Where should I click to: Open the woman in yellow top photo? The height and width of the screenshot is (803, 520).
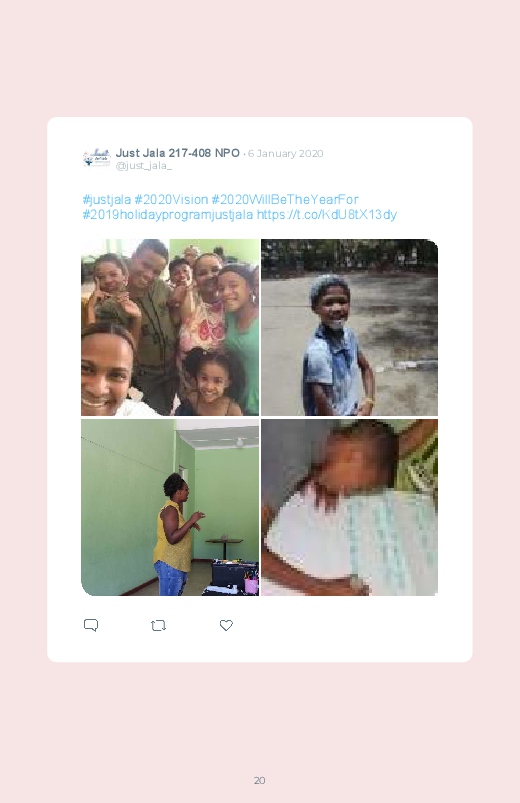(170, 508)
